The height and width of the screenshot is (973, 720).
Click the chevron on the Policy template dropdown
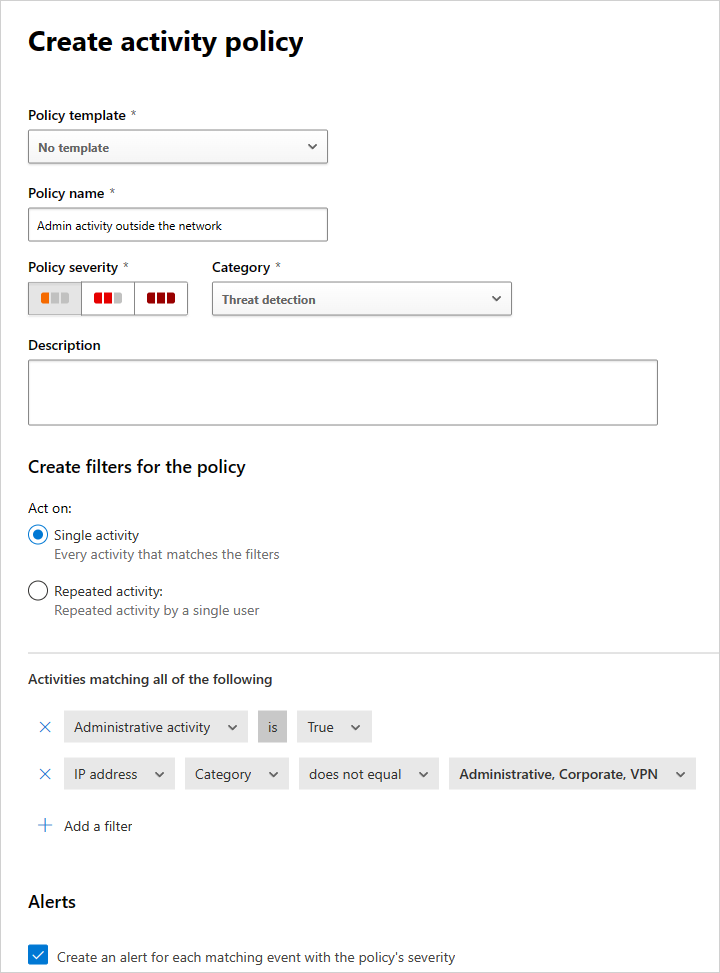point(313,146)
